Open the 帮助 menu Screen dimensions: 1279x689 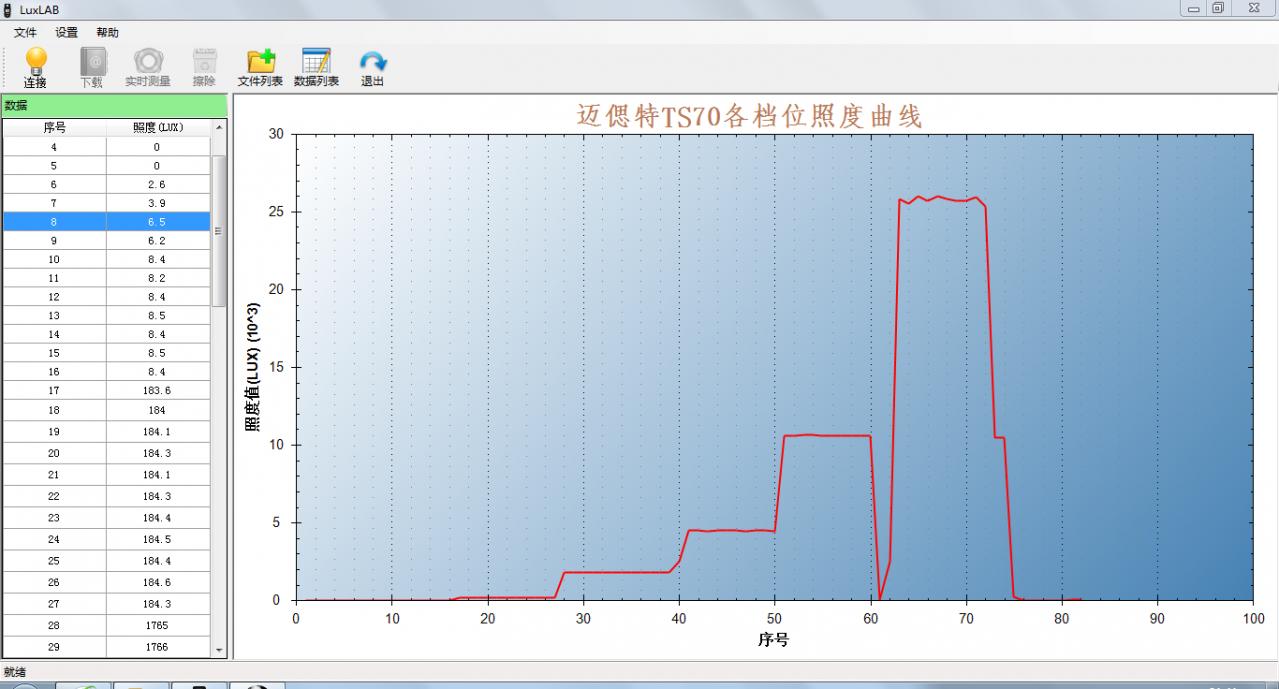[x=107, y=32]
